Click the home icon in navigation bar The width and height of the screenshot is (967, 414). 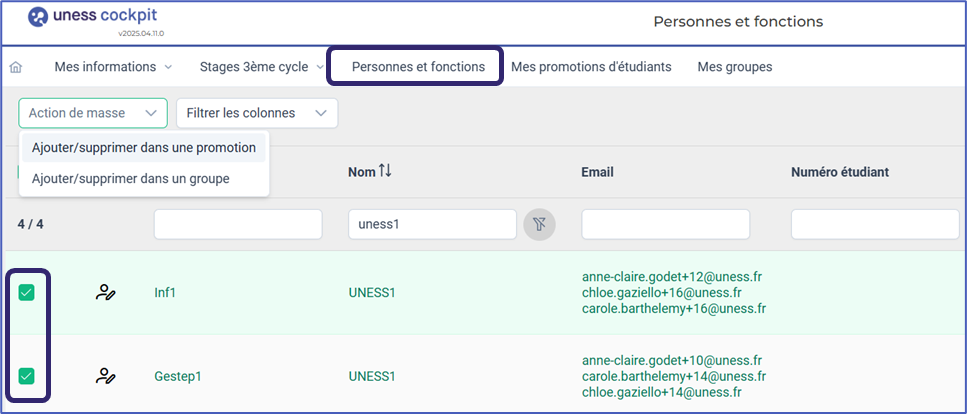(x=16, y=67)
